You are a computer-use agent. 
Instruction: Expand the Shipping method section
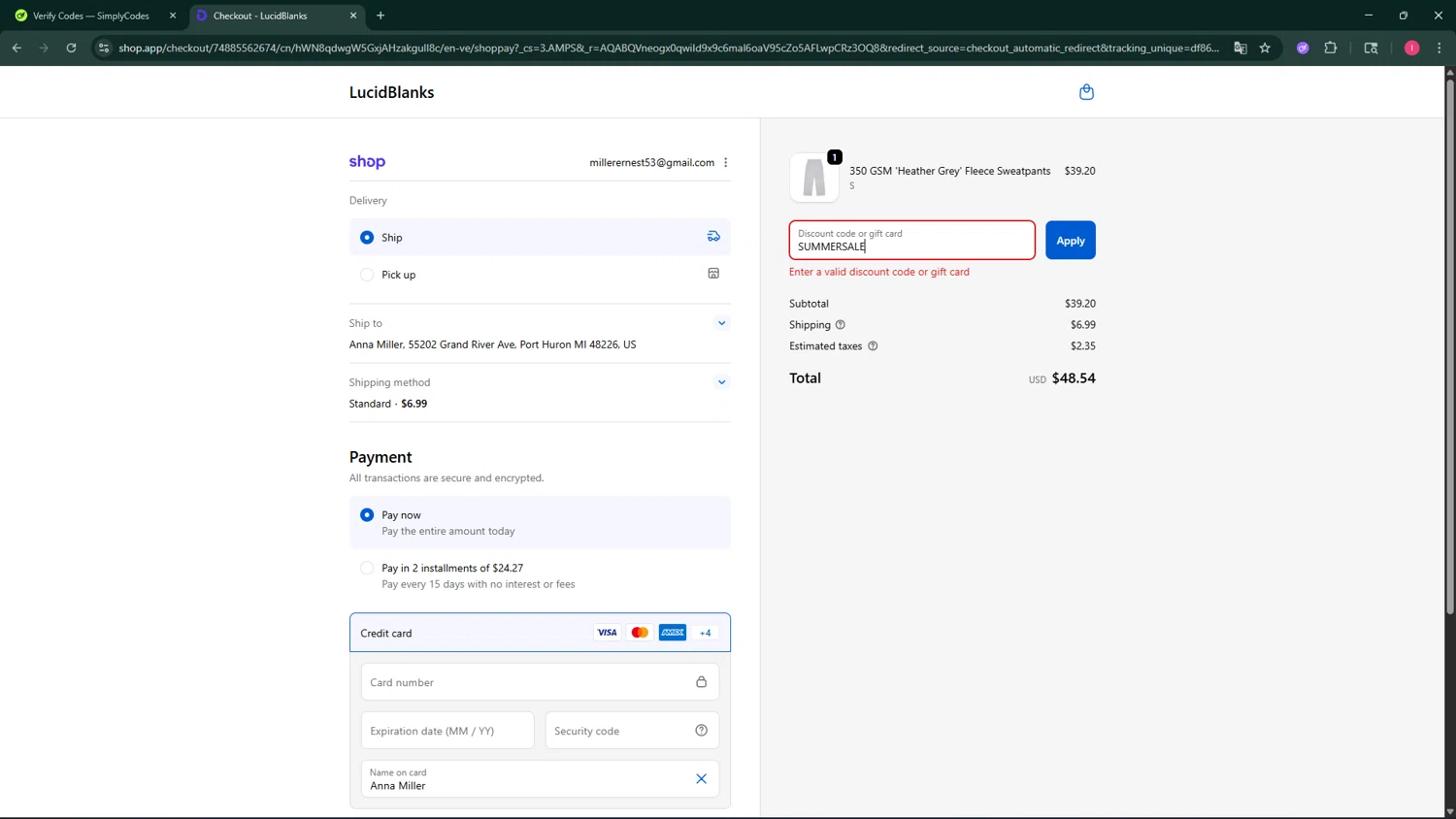pos(721,382)
